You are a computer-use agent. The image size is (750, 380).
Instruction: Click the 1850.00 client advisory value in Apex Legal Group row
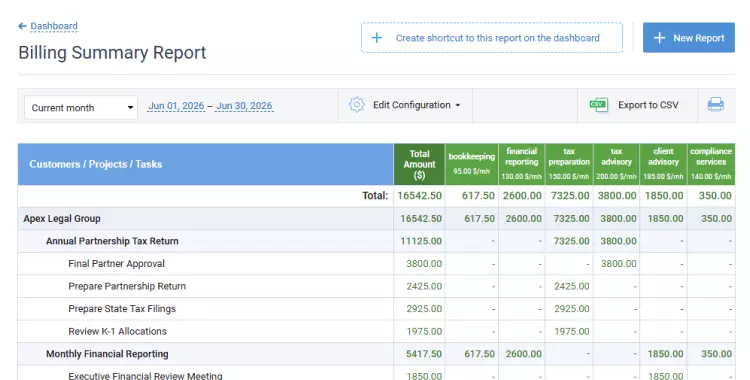pos(665,219)
